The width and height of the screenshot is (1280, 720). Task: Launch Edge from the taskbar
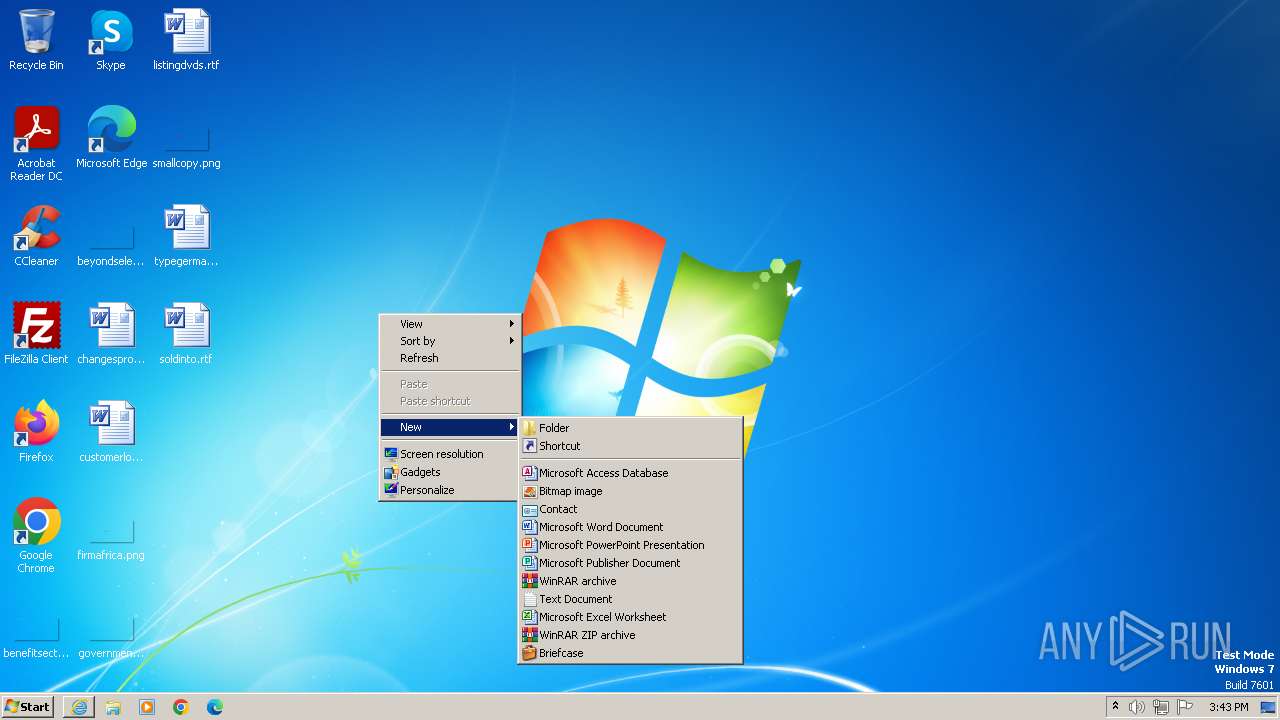(215, 707)
